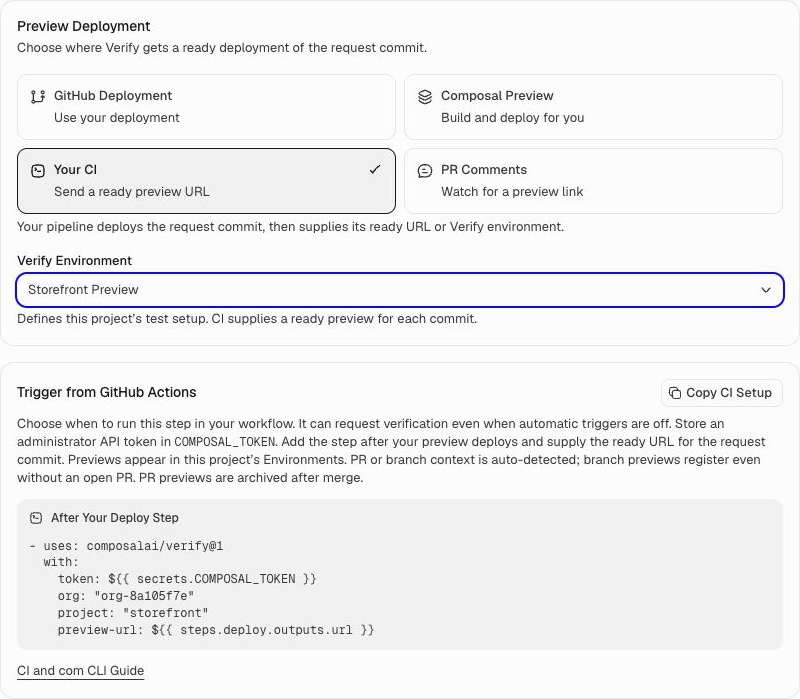
Task: Click the copy icon in Copy CI Setup
Action: (x=675, y=393)
